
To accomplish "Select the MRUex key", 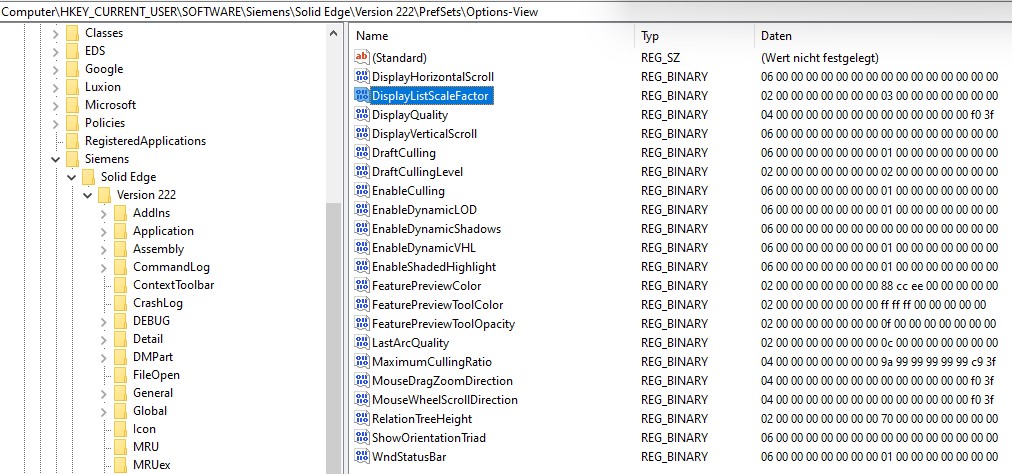I will click(x=152, y=465).
